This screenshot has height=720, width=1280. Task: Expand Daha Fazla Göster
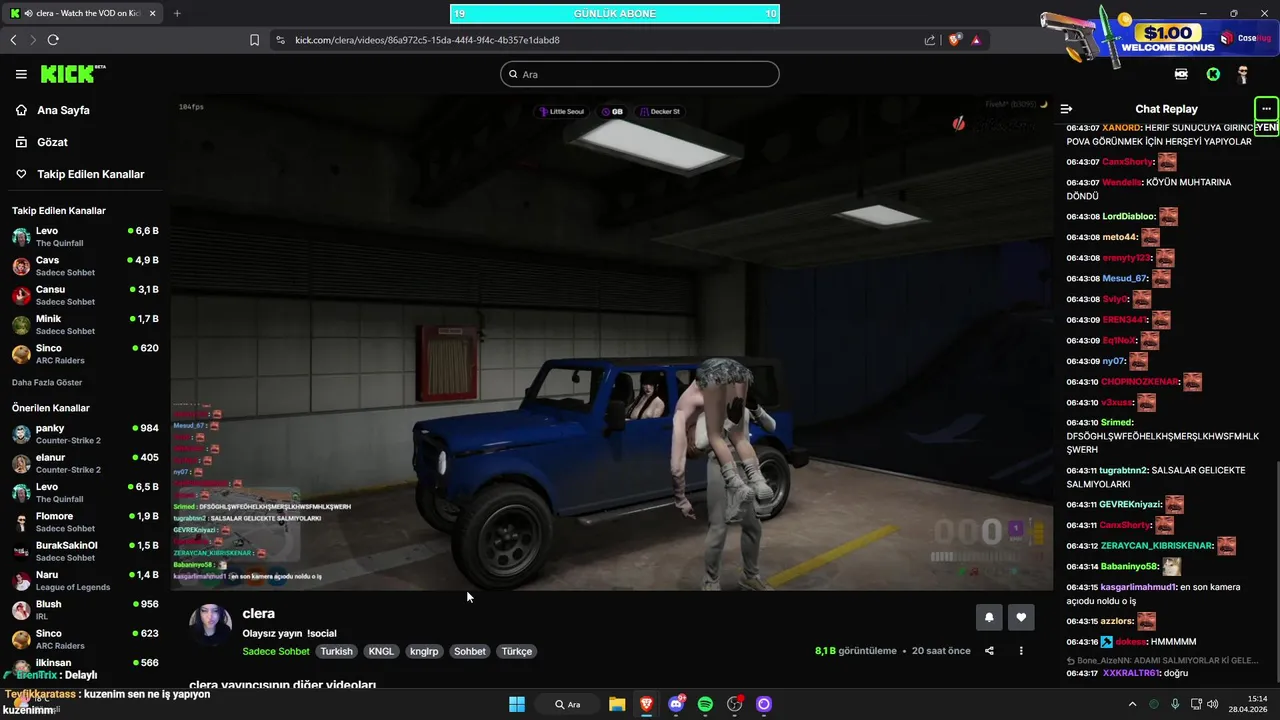pos(47,383)
